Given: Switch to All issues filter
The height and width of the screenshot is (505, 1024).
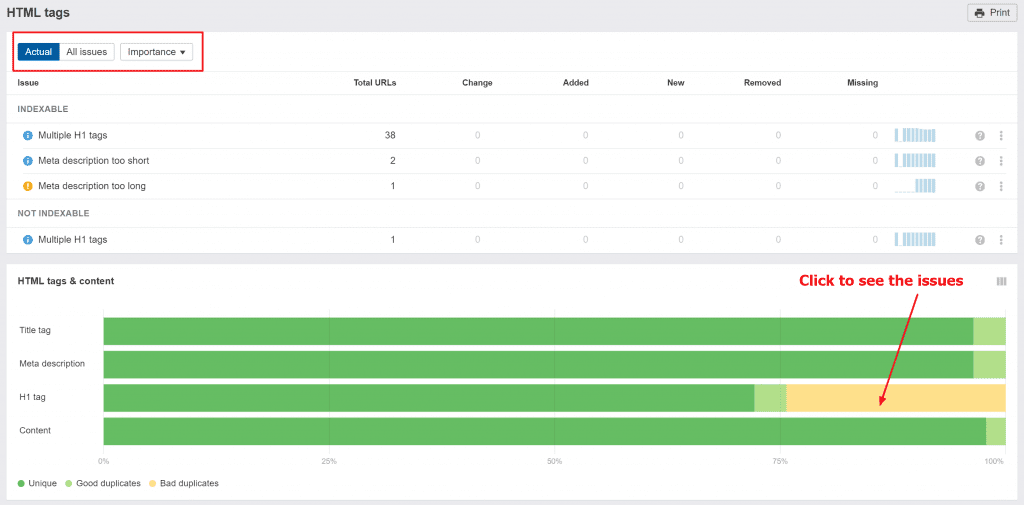Looking at the screenshot, I should click(x=87, y=52).
